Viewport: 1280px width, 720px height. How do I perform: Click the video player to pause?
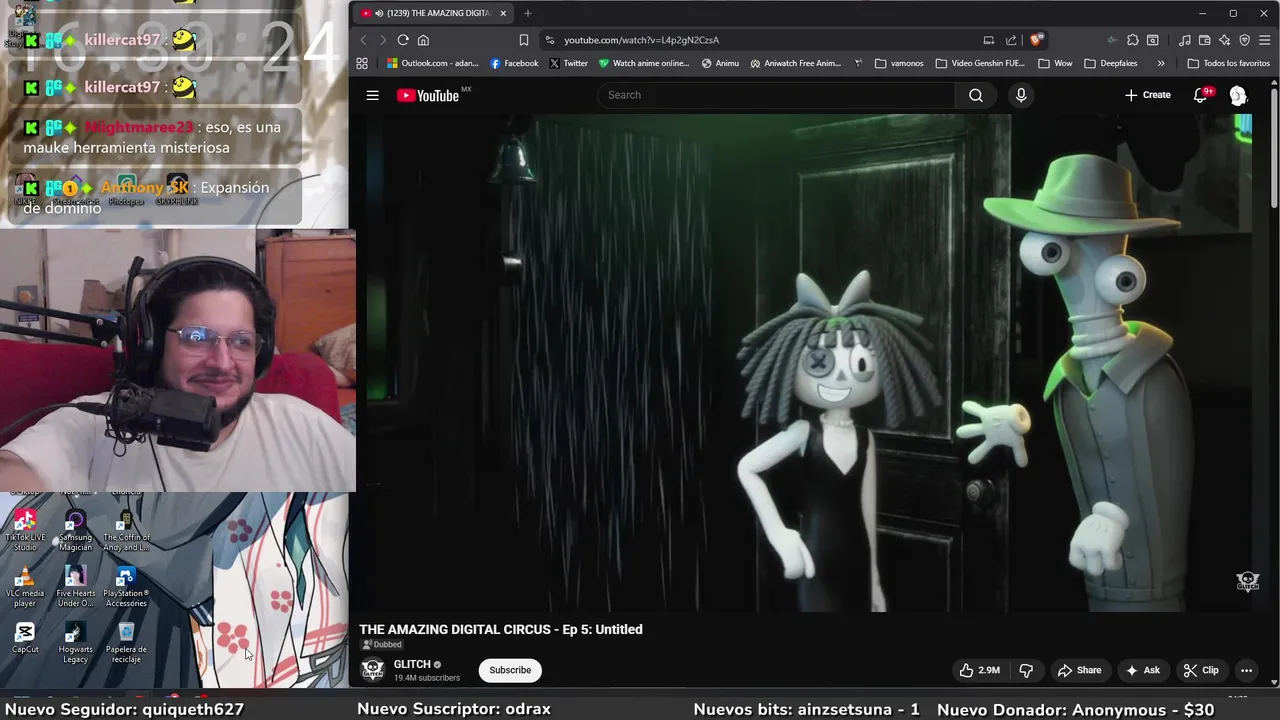(x=805, y=362)
